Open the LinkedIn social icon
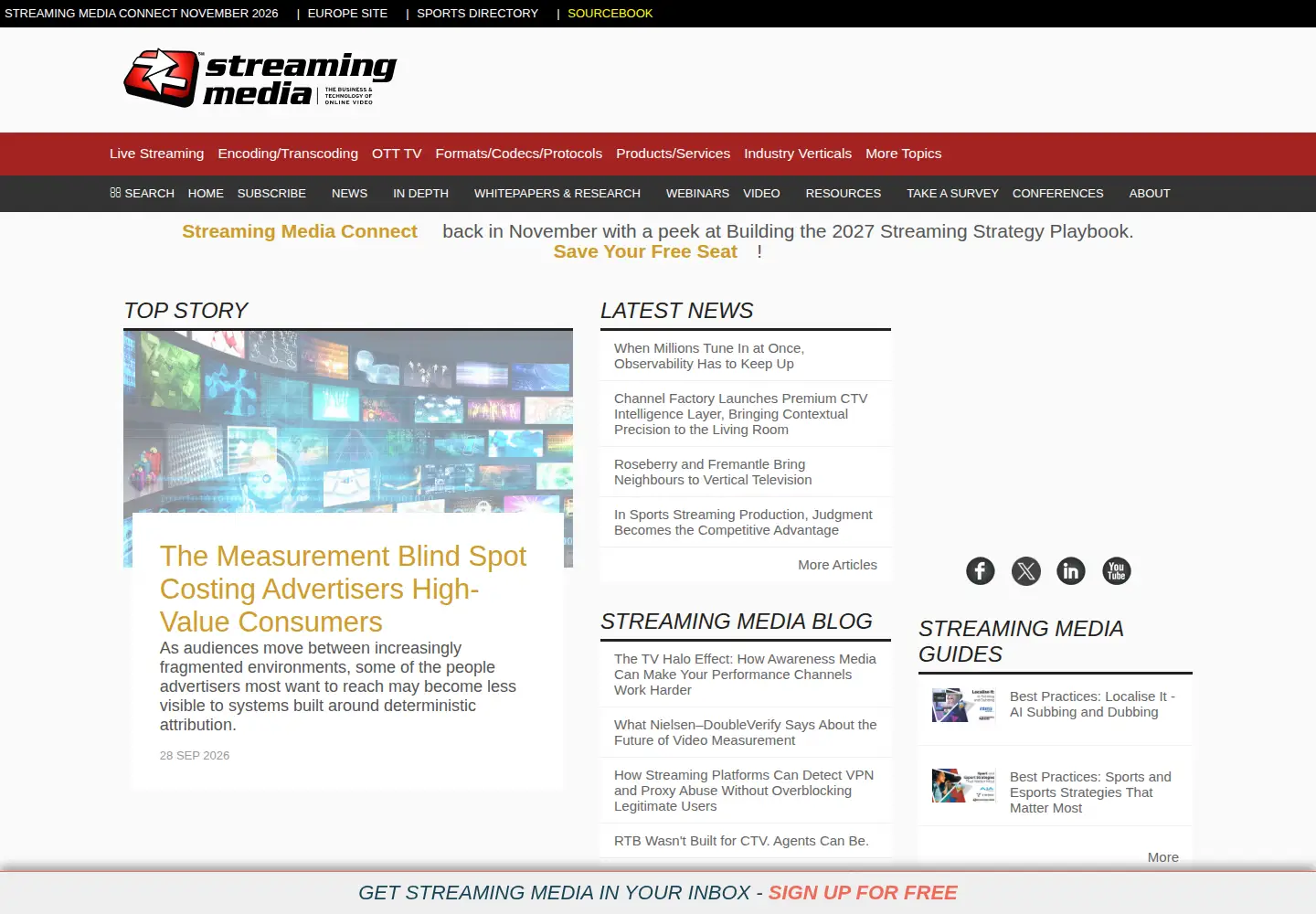This screenshot has width=1316, height=914. point(1071,571)
